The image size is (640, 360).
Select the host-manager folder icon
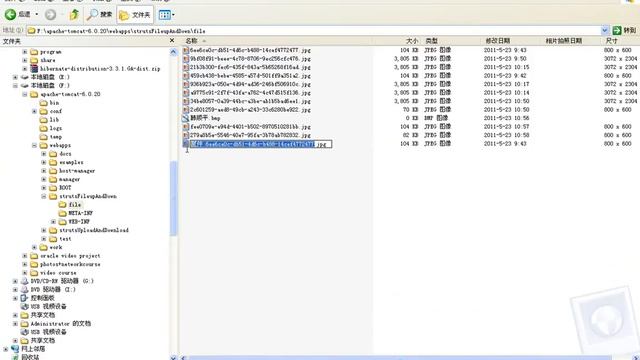pyautogui.click(x=53, y=171)
